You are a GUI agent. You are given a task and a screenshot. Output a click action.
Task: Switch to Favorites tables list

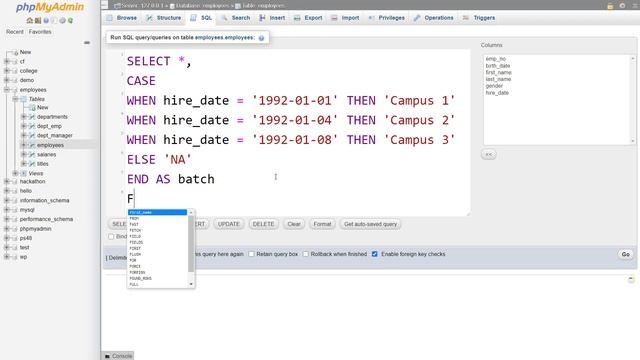40,32
